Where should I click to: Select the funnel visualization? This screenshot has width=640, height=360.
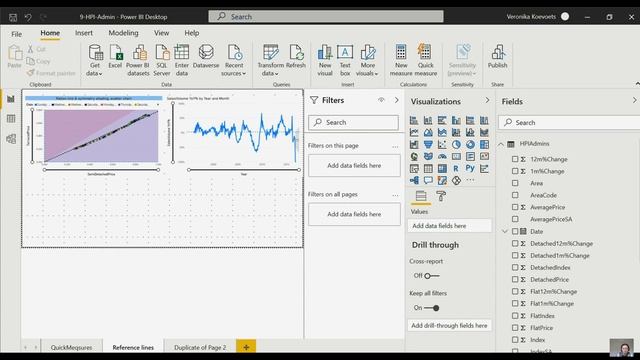tap(428, 144)
